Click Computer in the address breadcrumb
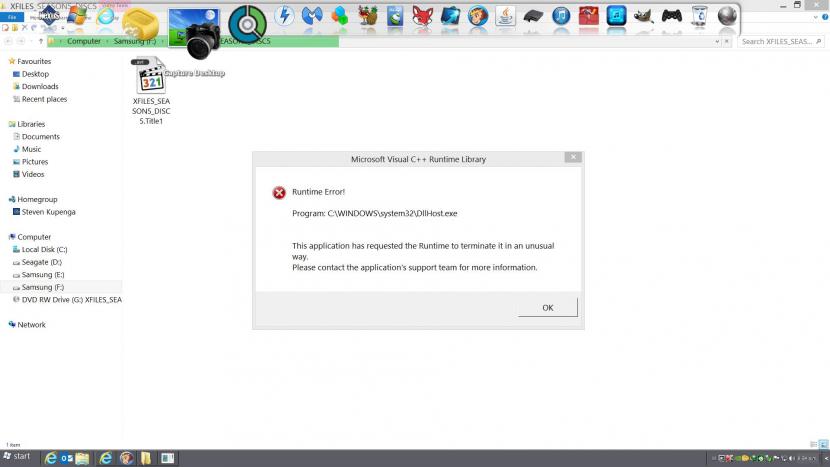 point(84,41)
